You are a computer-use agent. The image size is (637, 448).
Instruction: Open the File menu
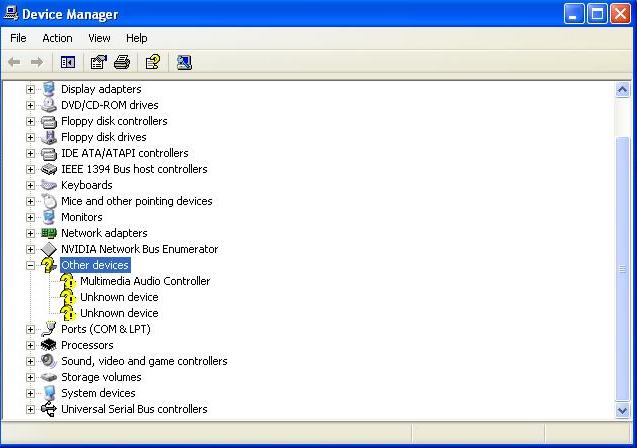click(x=18, y=38)
